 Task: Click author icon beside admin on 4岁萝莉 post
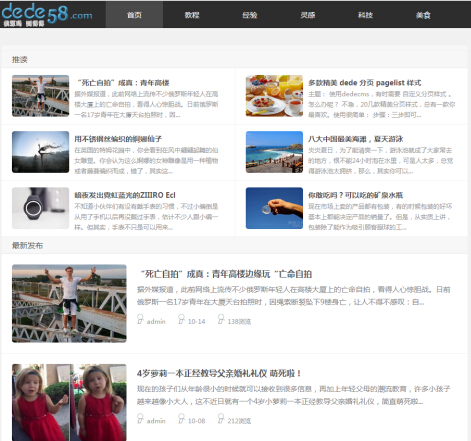point(140,419)
